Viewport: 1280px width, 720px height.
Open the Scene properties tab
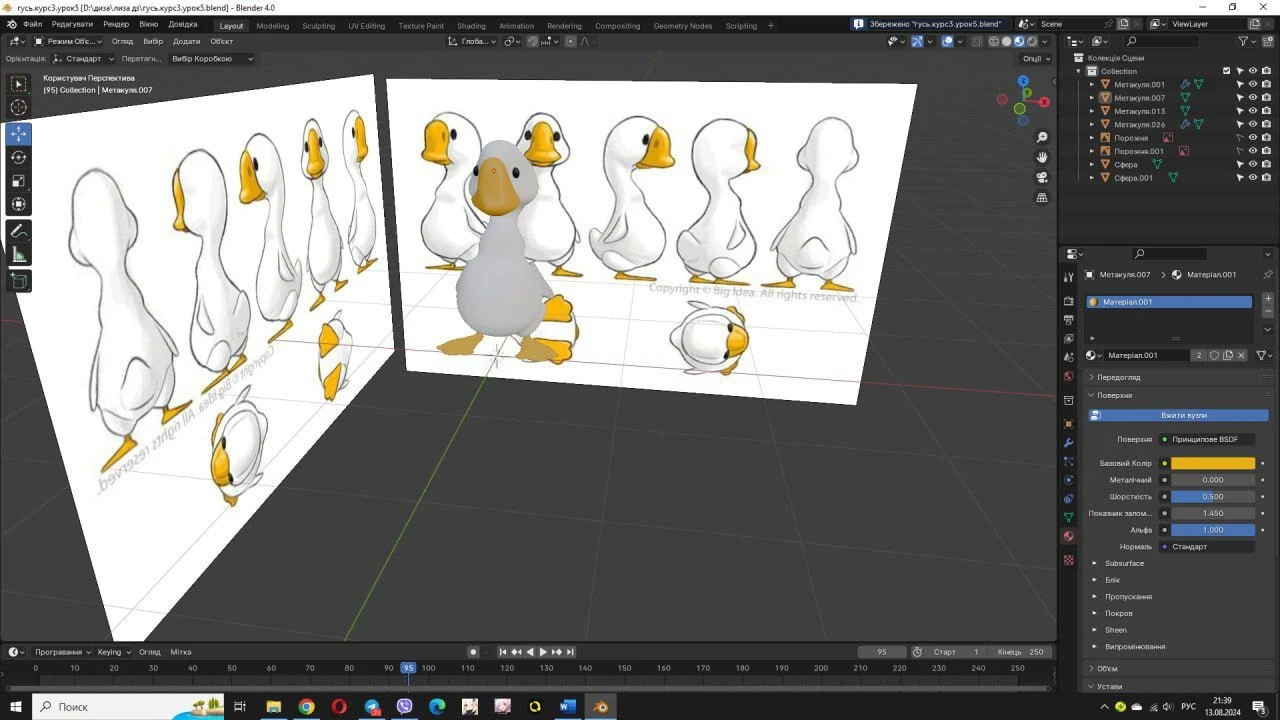click(x=1069, y=357)
